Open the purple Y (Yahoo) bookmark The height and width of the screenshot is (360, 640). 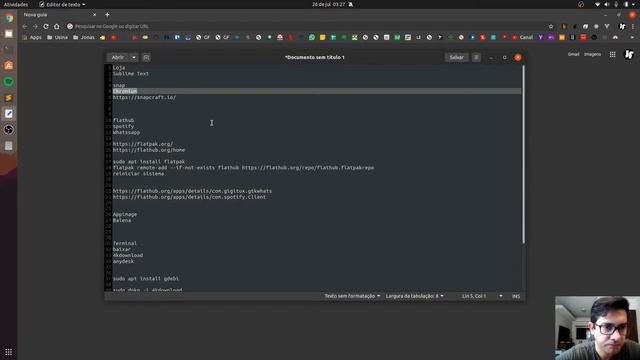click(540, 37)
